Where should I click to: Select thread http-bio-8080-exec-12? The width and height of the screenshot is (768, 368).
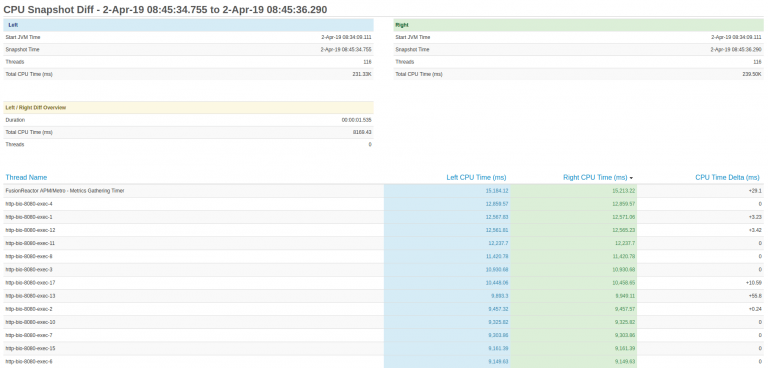click(30, 230)
